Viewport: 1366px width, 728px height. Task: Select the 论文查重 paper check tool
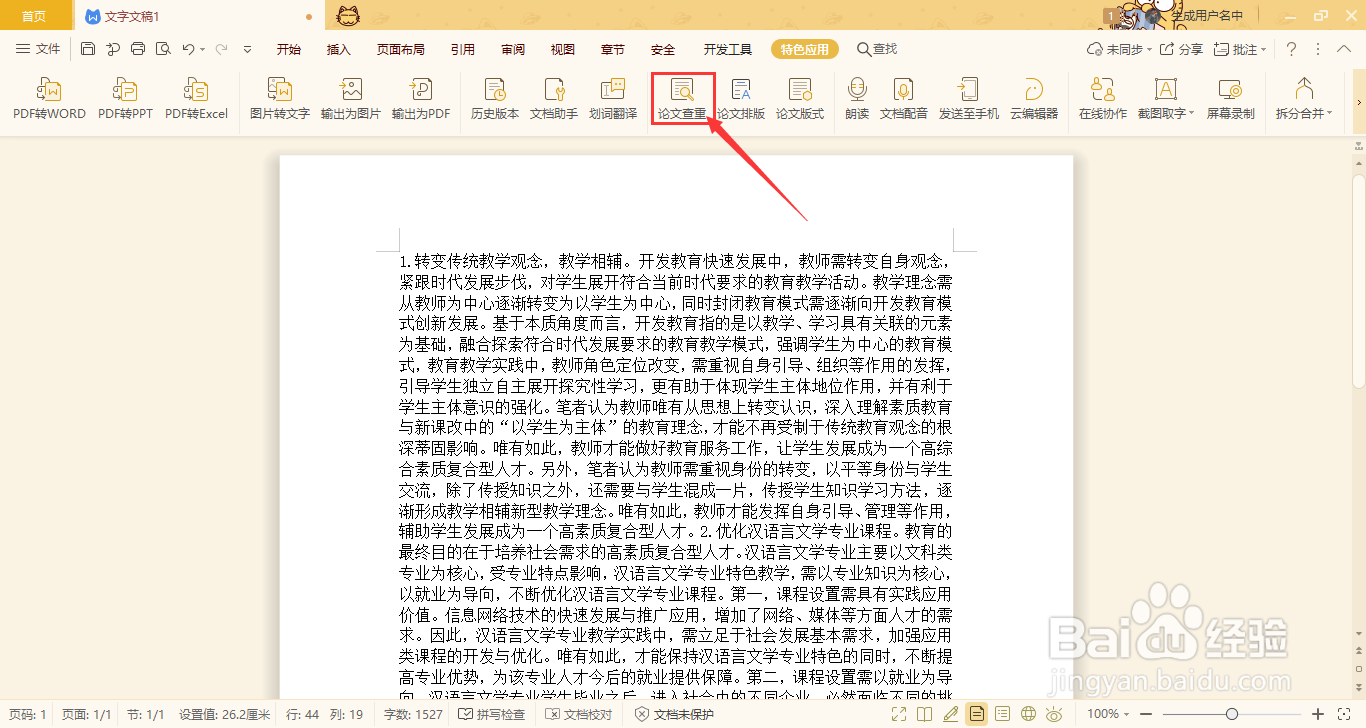[x=682, y=99]
